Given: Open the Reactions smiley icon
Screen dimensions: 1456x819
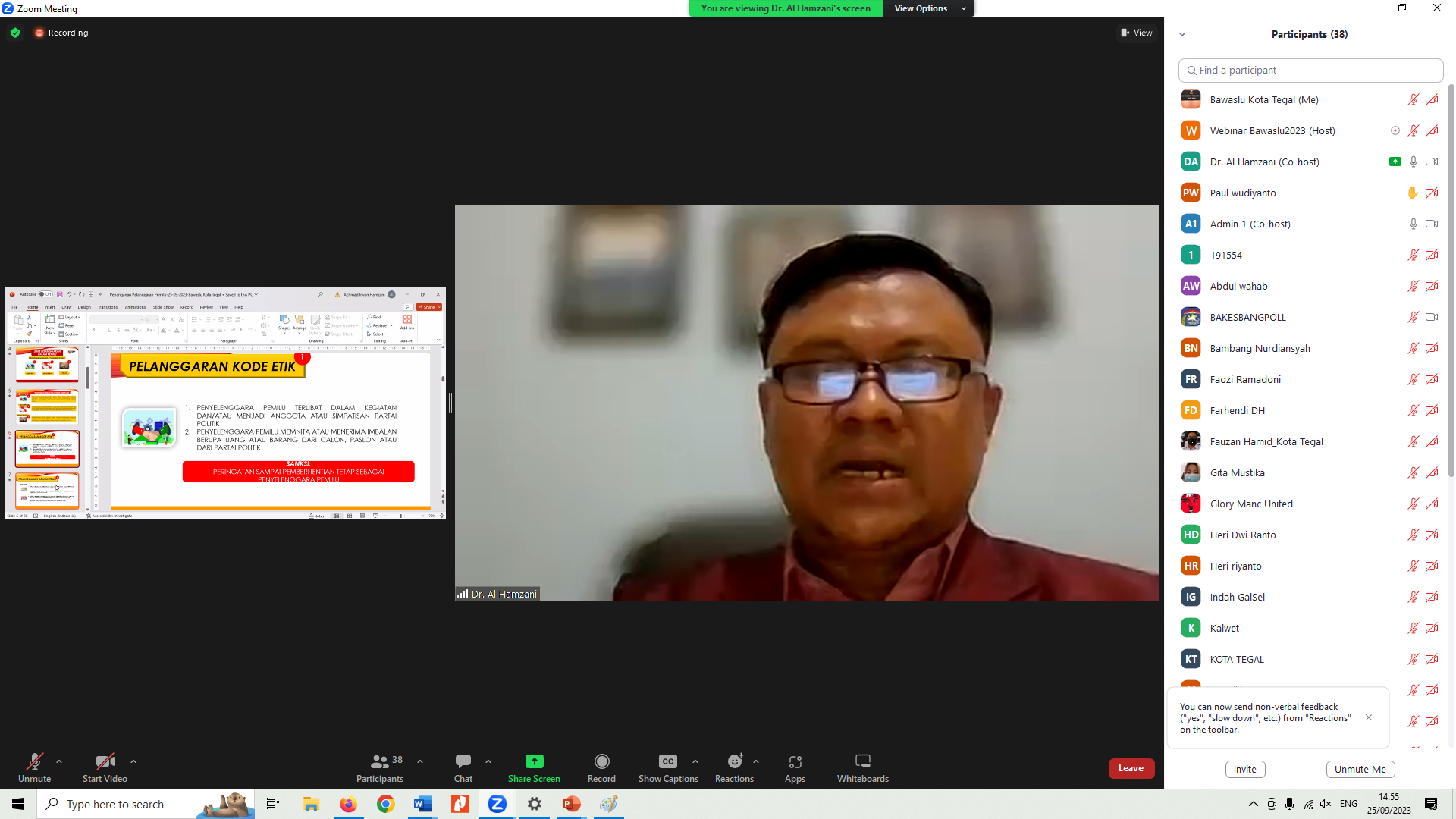Looking at the screenshot, I should (x=734, y=761).
